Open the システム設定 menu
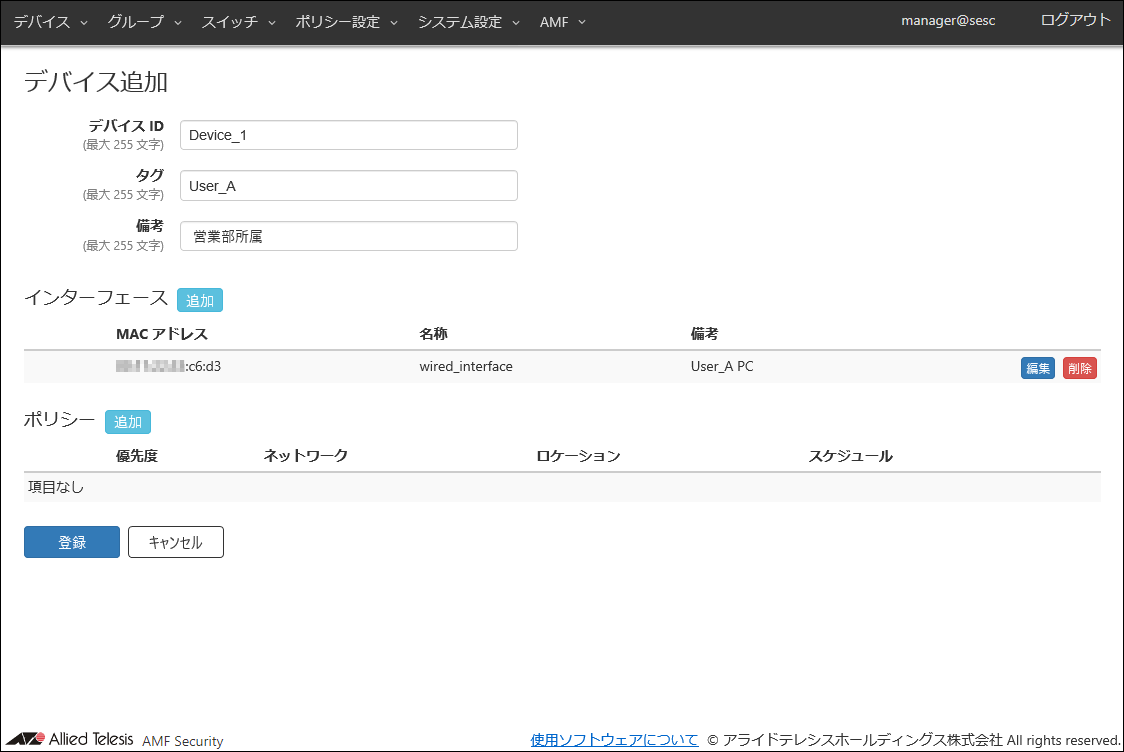1124x752 pixels. pyautogui.click(x=468, y=22)
